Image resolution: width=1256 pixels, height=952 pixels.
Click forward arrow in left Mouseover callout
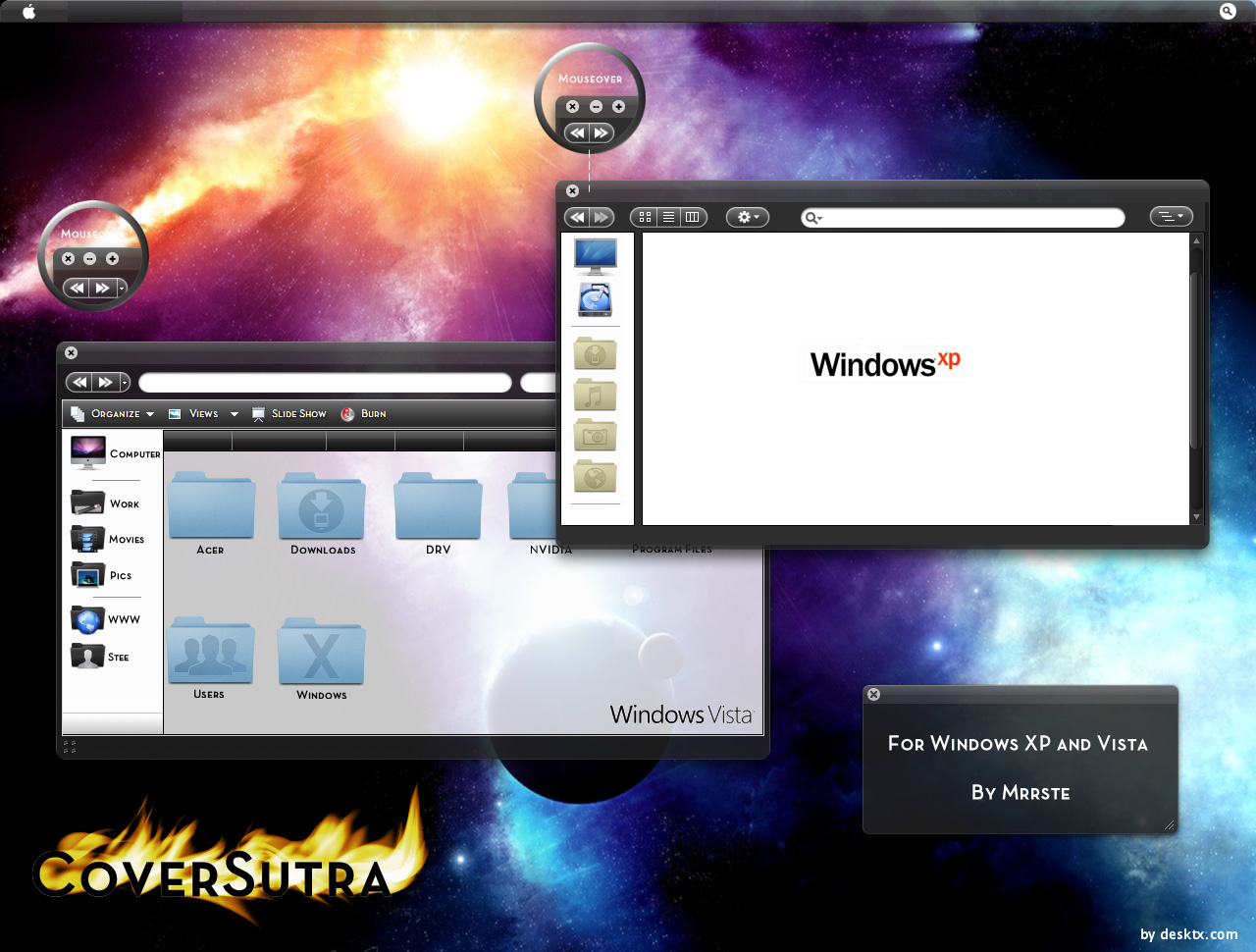point(102,288)
